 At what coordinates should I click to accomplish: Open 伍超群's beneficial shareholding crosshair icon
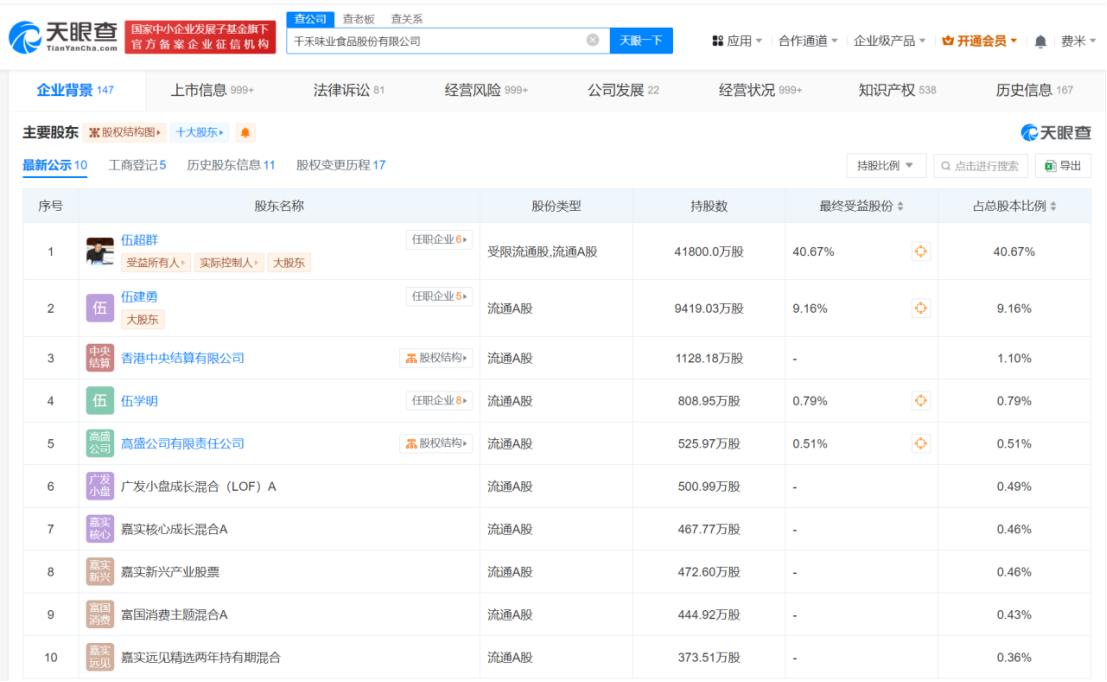[x=920, y=252]
